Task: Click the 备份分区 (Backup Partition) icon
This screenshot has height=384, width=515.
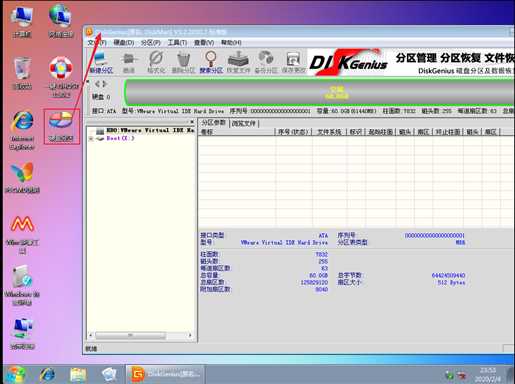Action: click(x=266, y=62)
